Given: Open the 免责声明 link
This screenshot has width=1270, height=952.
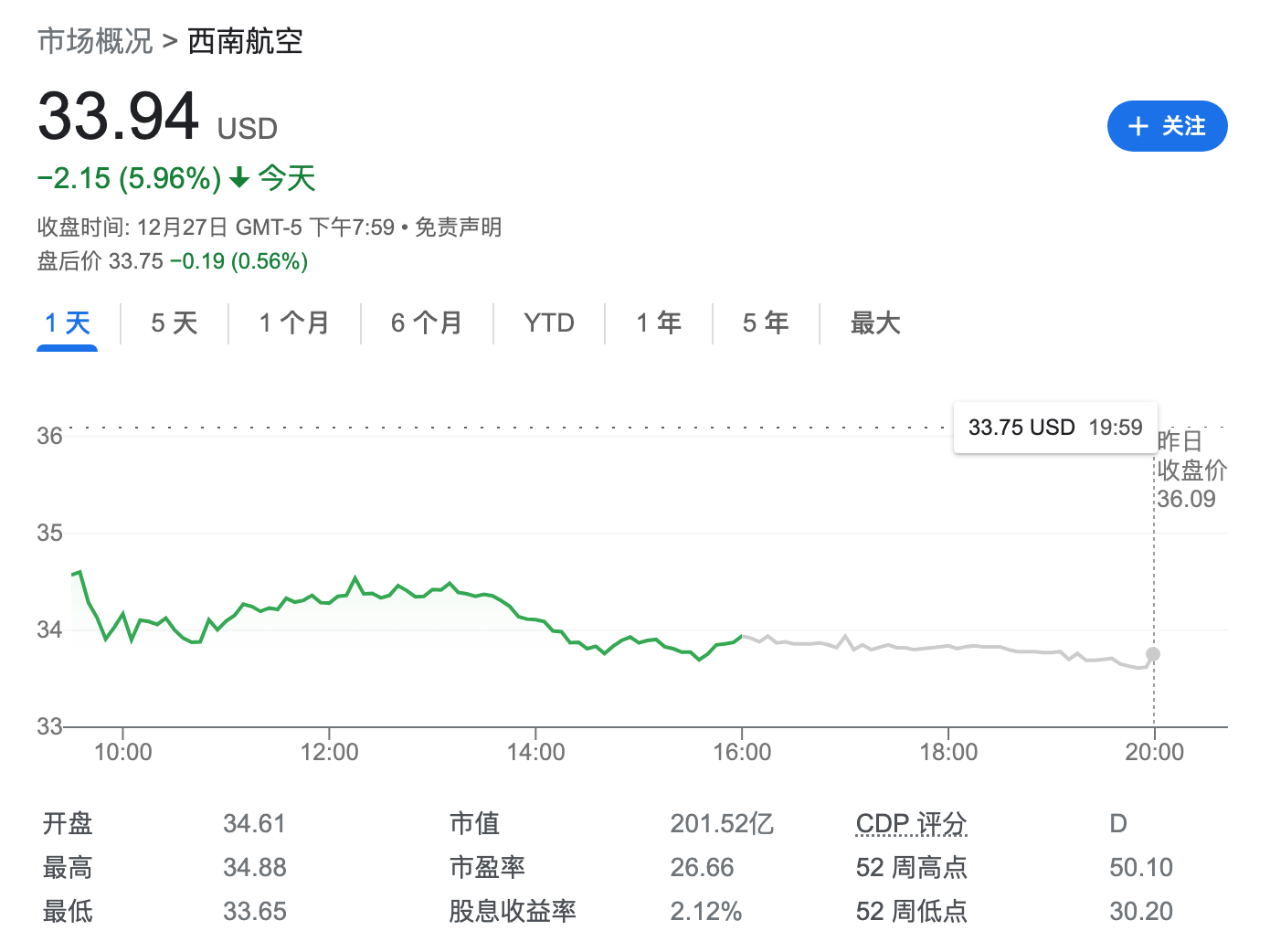Looking at the screenshot, I should pos(458,227).
